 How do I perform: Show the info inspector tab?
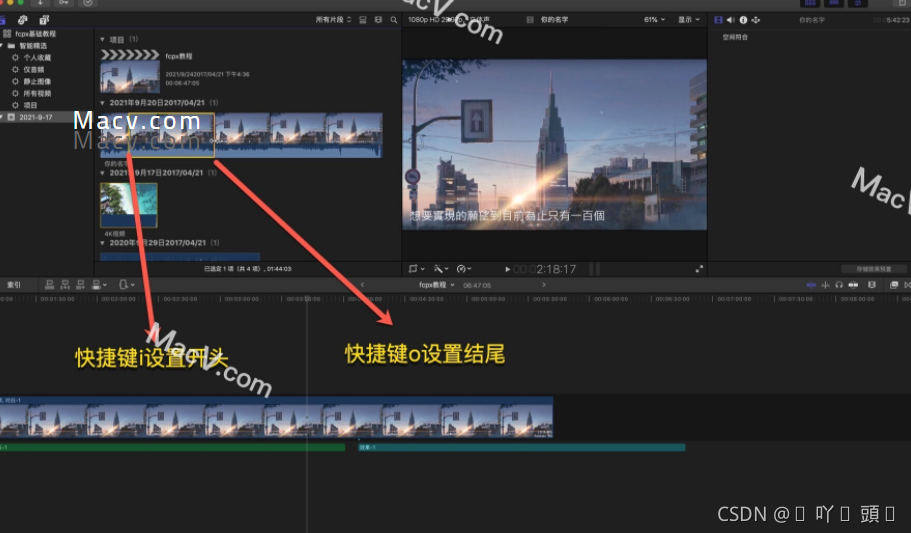(743, 20)
